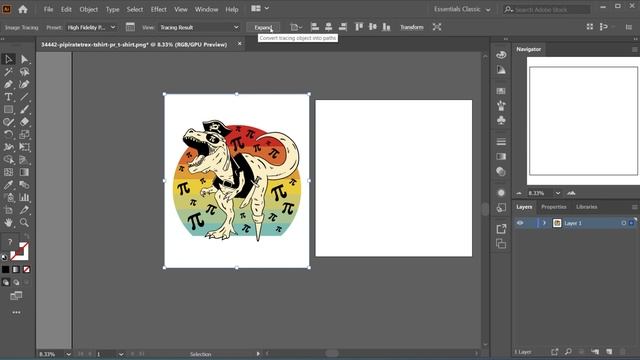Viewport: 640px width, 360px height.
Task: Choose the Gradient tool
Action: pos(24,172)
